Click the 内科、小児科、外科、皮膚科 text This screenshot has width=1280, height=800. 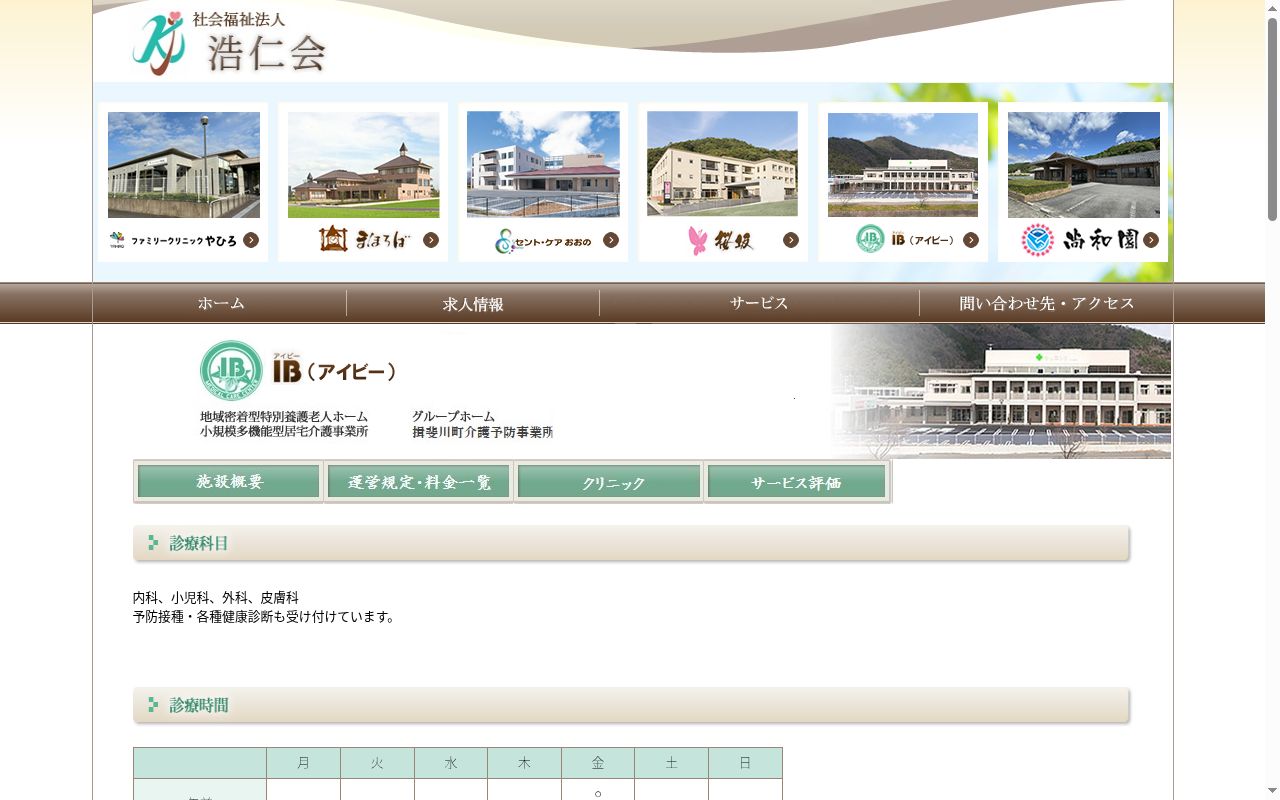point(216,598)
